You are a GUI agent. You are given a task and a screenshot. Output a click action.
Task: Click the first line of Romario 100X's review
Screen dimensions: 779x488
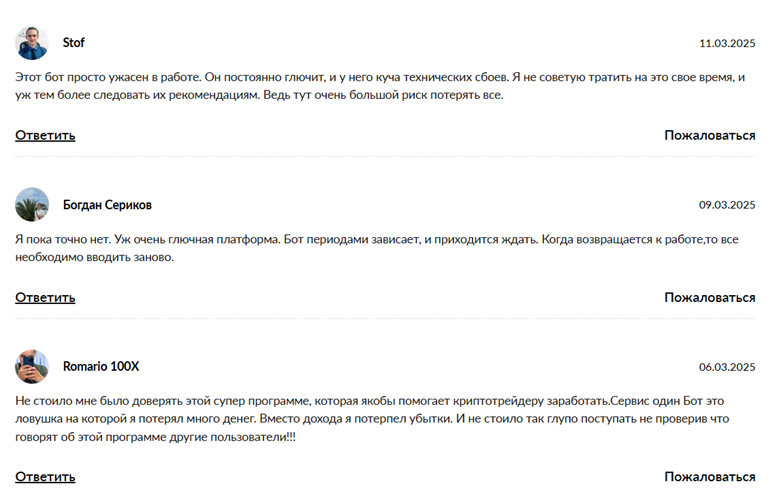(380, 400)
